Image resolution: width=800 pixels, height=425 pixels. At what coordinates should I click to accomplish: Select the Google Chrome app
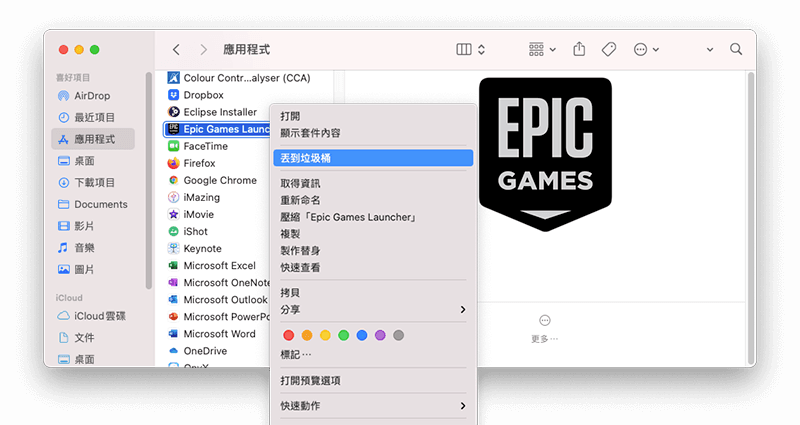tap(212, 180)
